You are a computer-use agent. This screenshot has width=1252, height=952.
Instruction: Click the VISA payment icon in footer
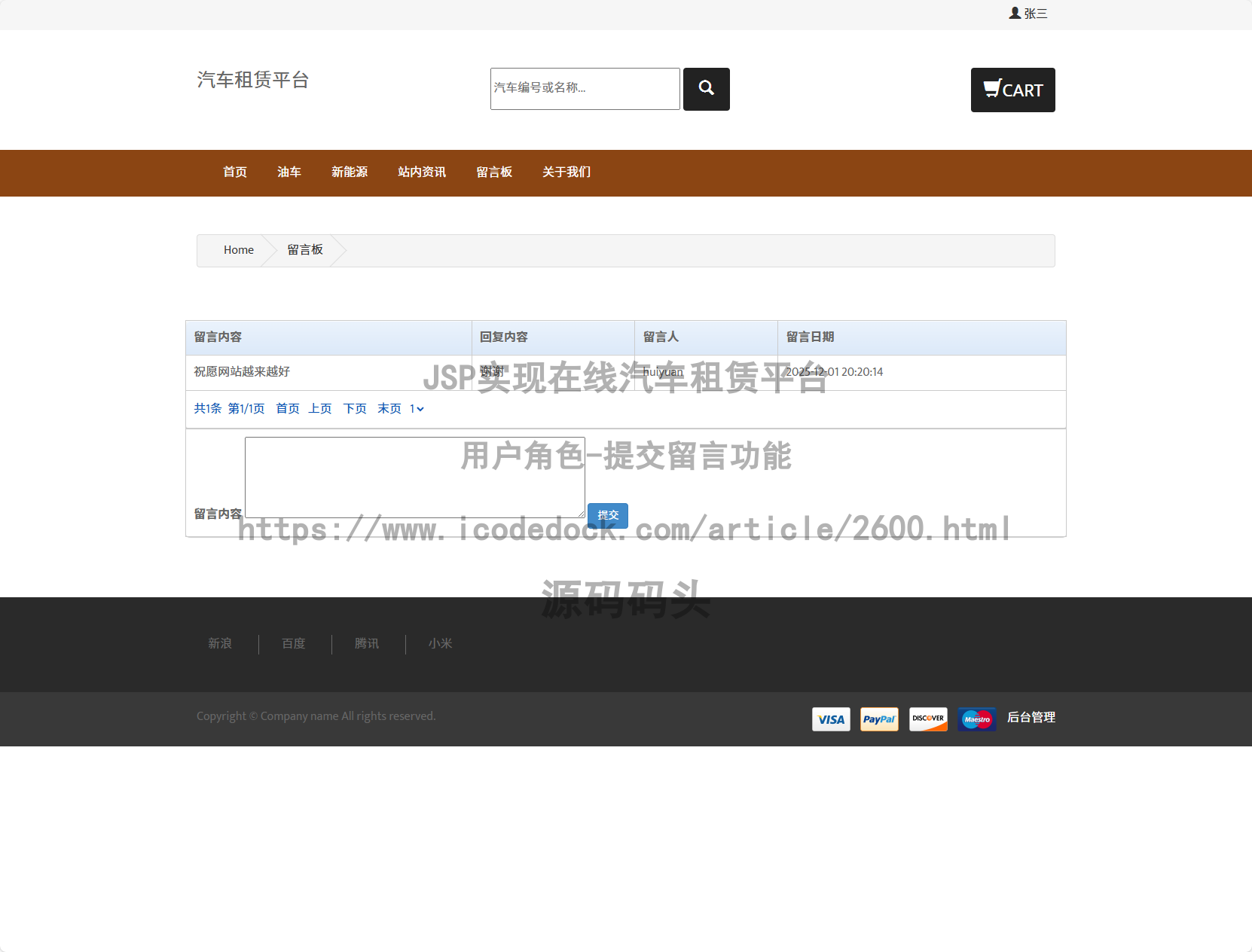[x=830, y=719]
